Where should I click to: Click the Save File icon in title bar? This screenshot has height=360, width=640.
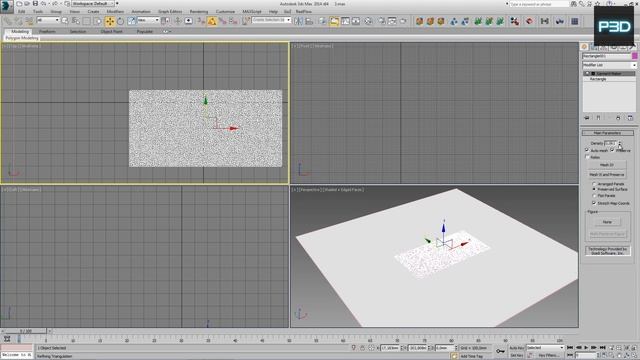(35, 4)
